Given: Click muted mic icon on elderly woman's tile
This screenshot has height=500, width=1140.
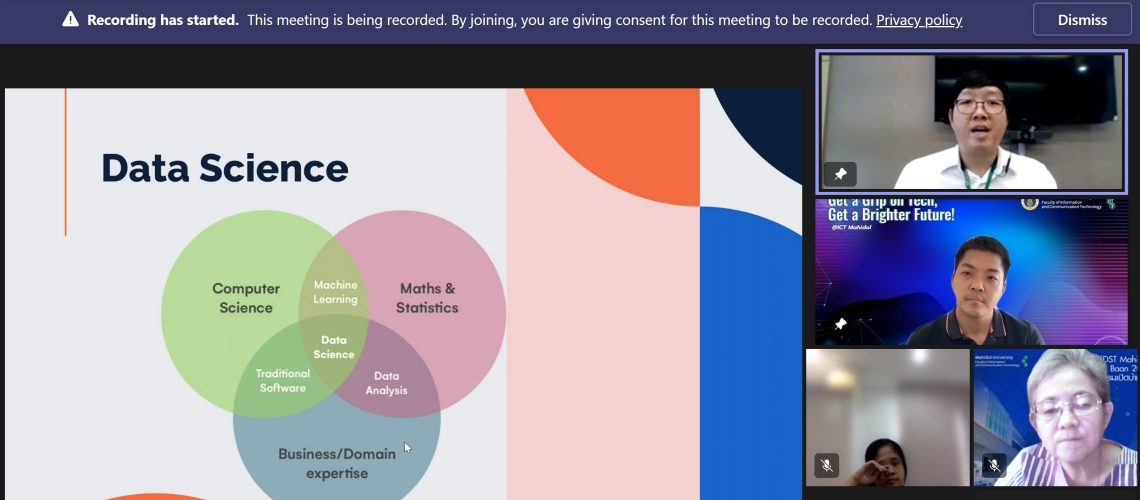Looking at the screenshot, I should (x=994, y=465).
